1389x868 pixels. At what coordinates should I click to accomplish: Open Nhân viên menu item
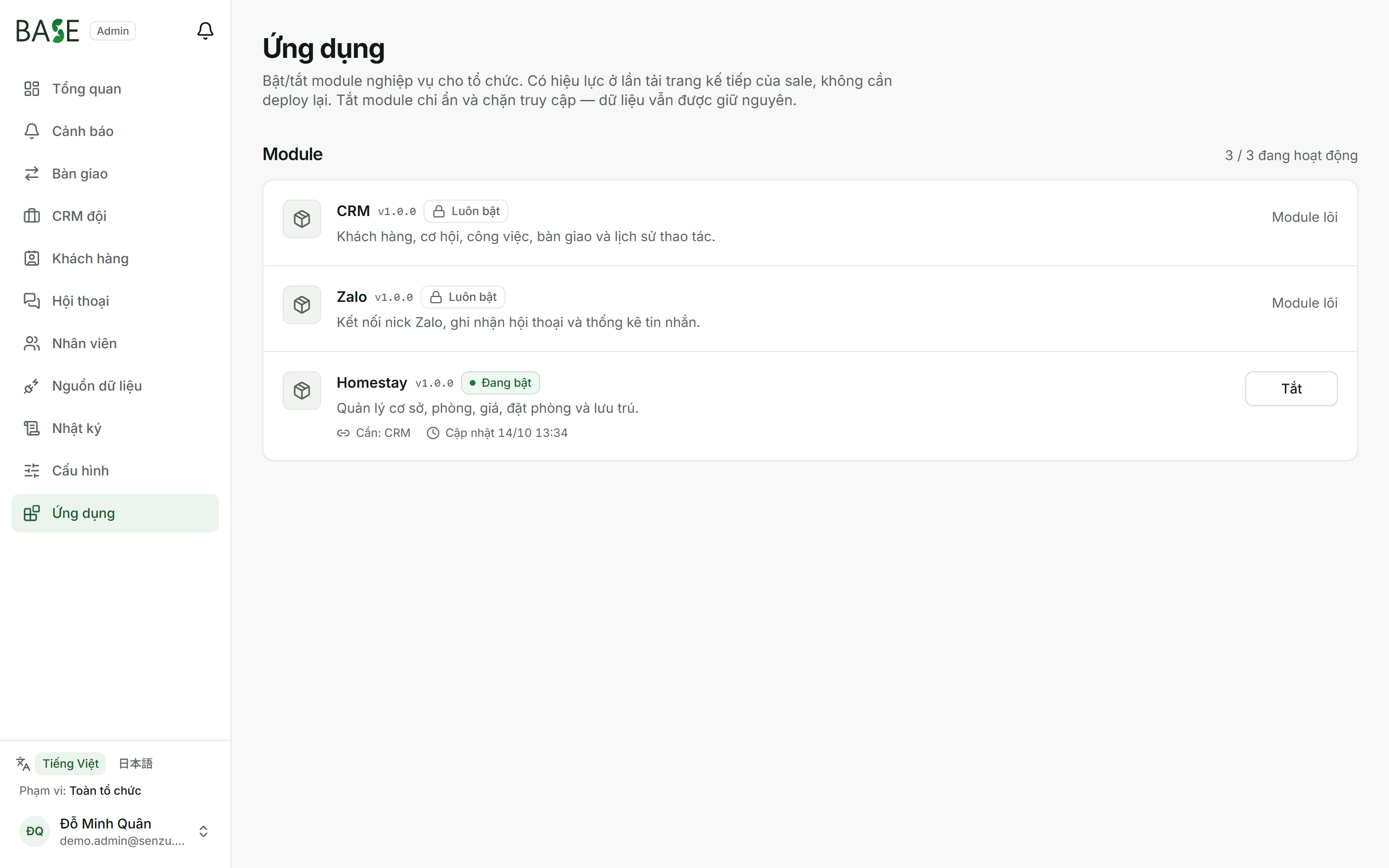pyautogui.click(x=115, y=343)
